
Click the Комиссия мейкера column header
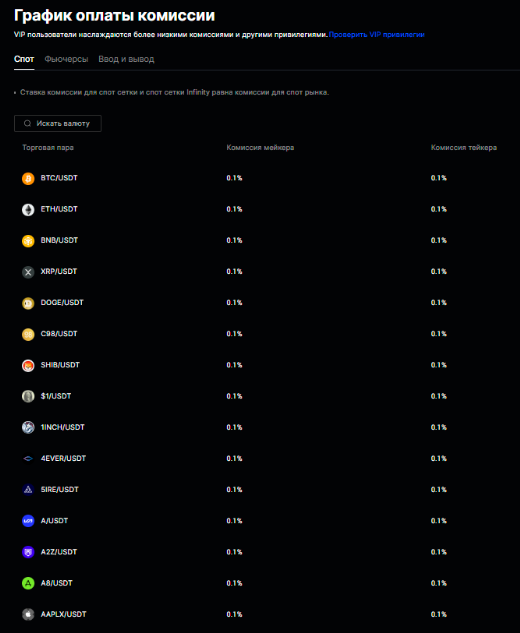(260, 148)
